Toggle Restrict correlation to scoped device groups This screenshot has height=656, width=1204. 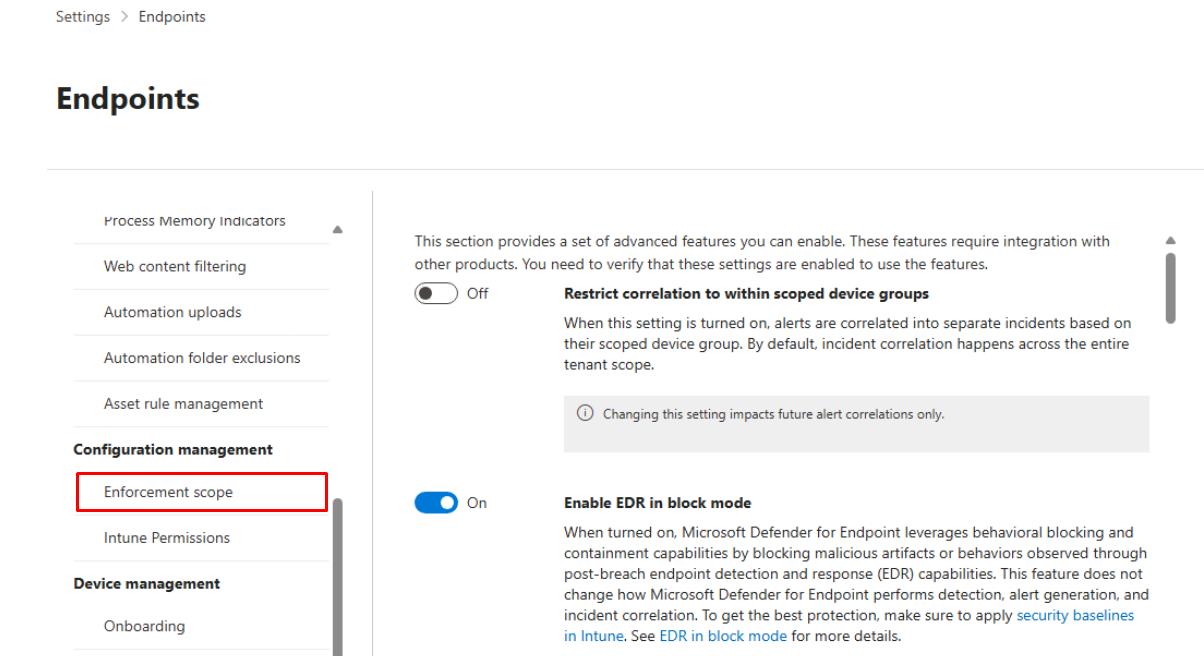435,294
